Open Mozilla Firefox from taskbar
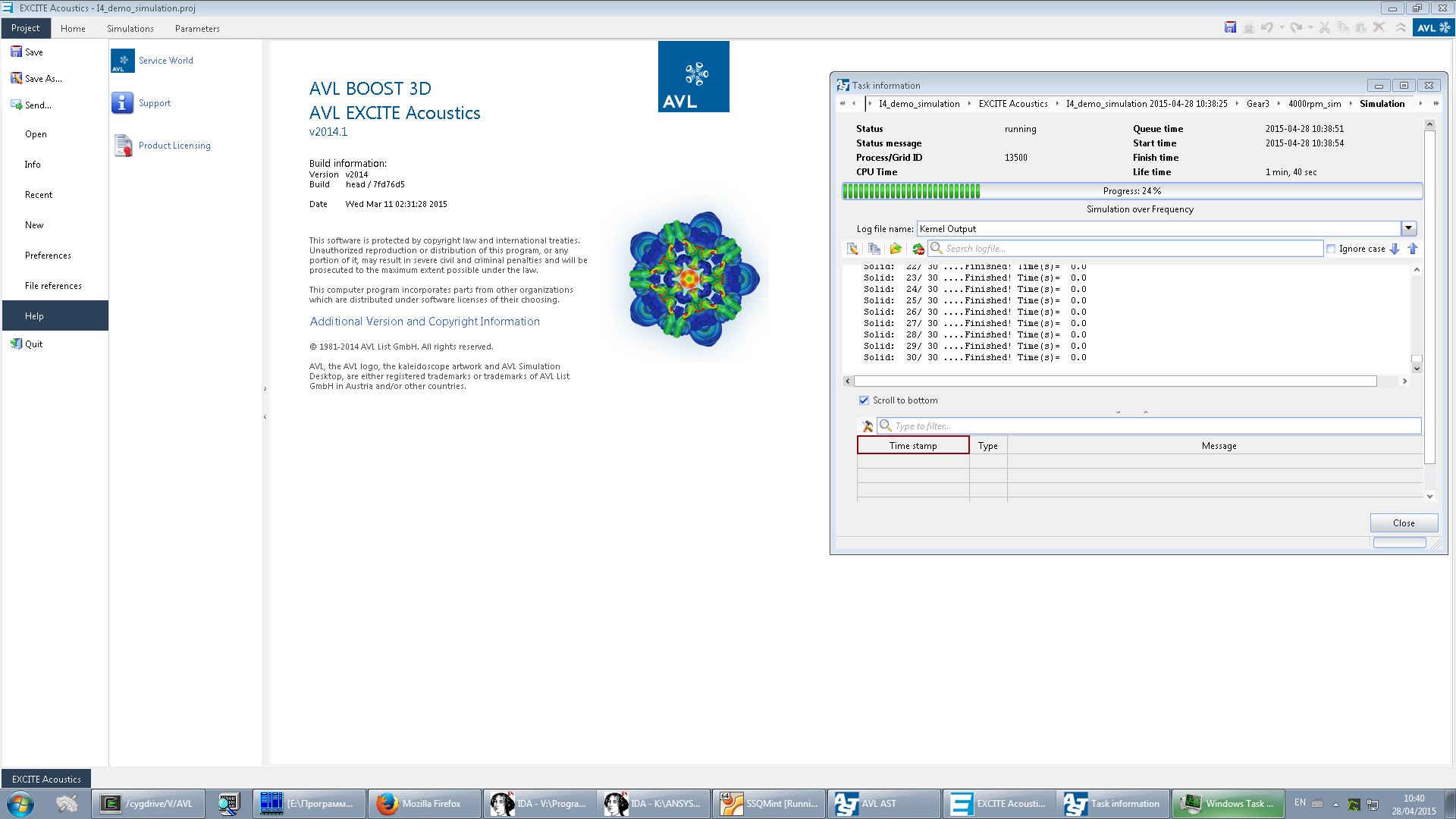This screenshot has height=819, width=1456. point(425,804)
